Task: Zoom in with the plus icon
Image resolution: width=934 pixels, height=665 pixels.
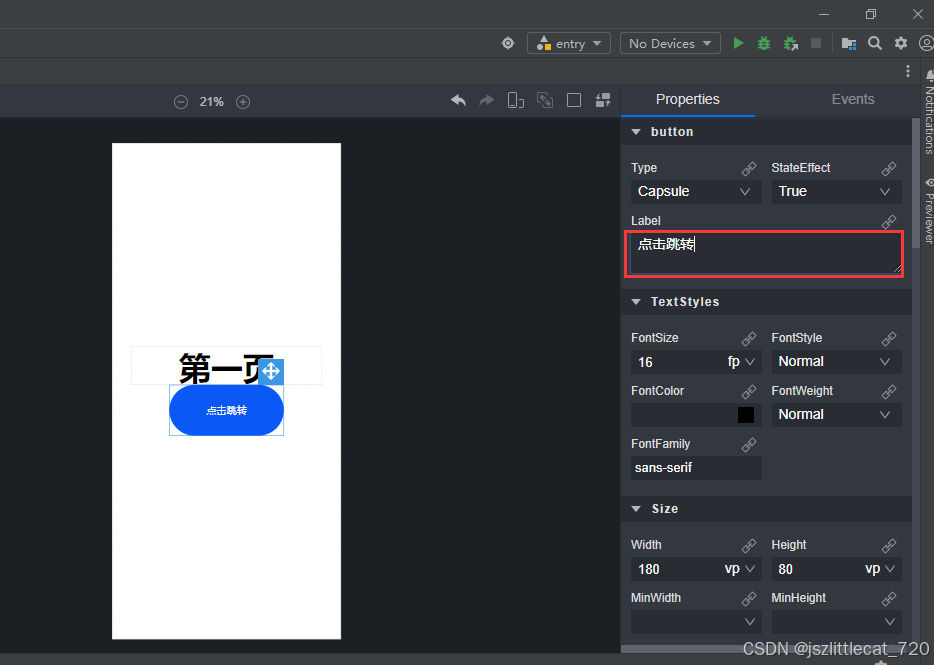Action: 243,102
